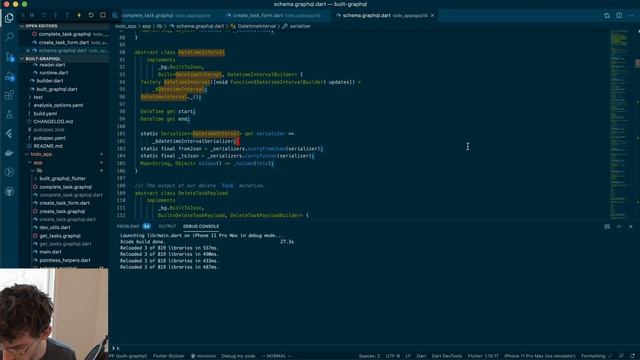The height and width of the screenshot is (360, 640).
Task: Change device iPhone 11 Pro Max in status bar
Action: click(540, 356)
